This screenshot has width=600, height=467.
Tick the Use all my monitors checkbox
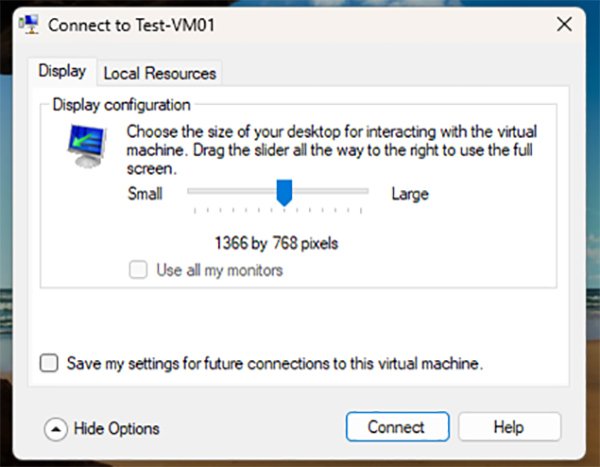138,270
